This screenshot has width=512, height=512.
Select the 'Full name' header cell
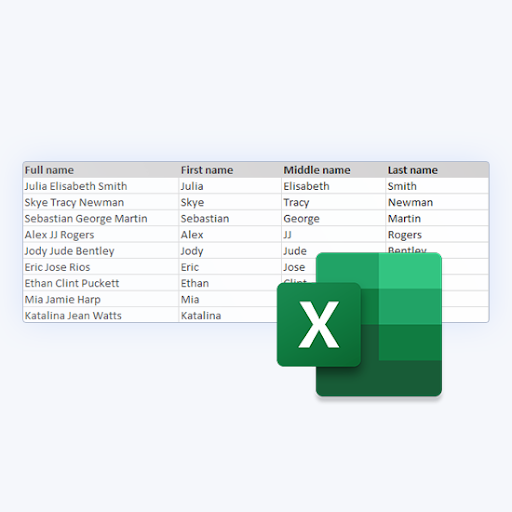coord(101,170)
